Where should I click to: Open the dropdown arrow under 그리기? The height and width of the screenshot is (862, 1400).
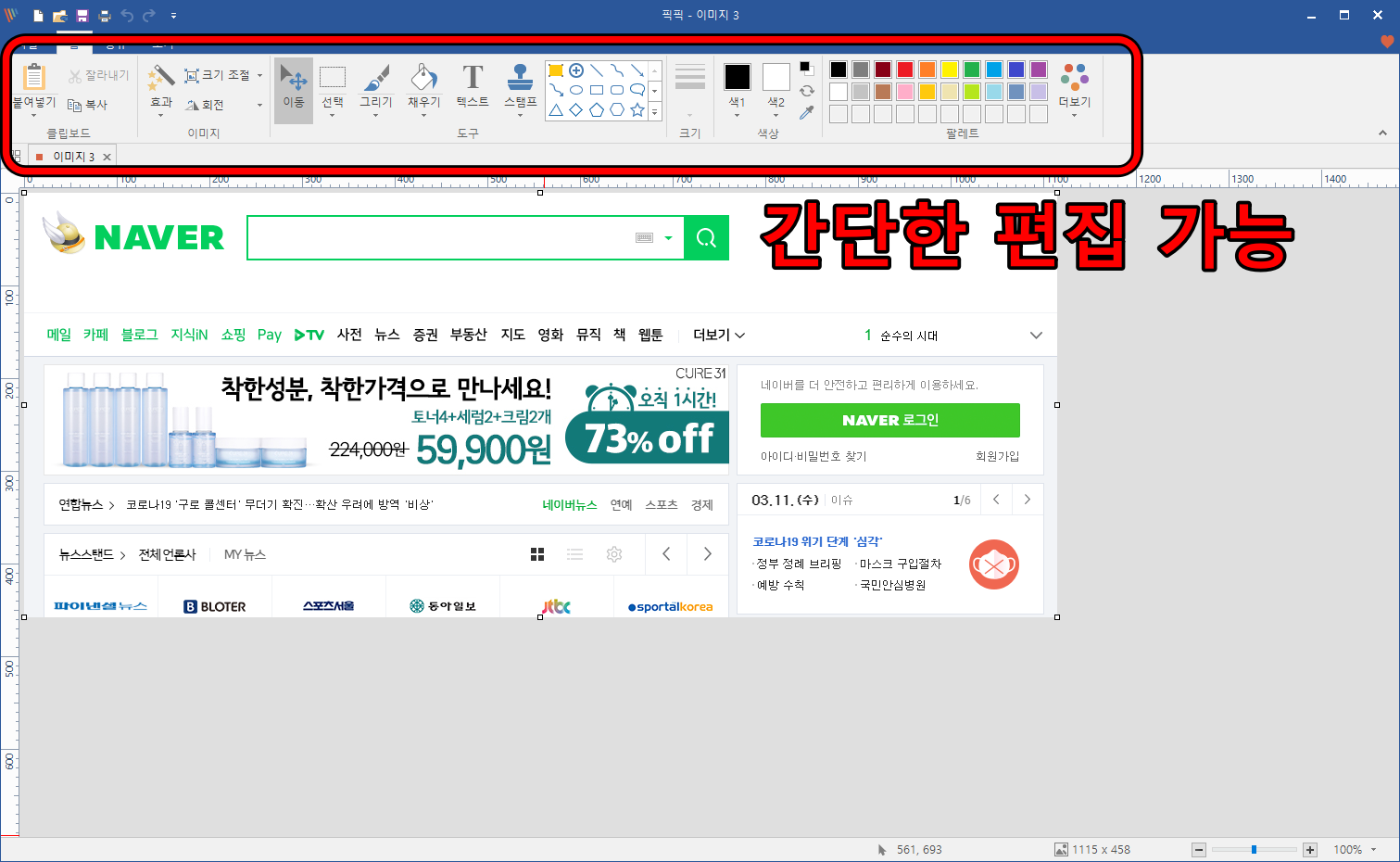click(376, 116)
